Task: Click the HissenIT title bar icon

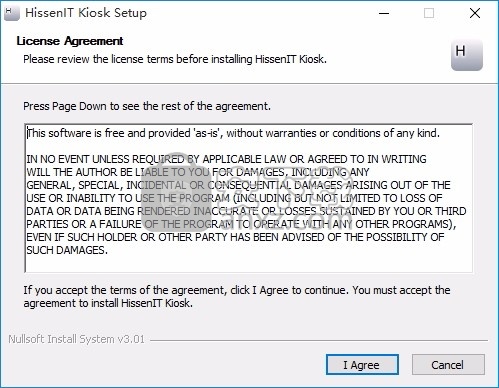Action: pos(12,13)
